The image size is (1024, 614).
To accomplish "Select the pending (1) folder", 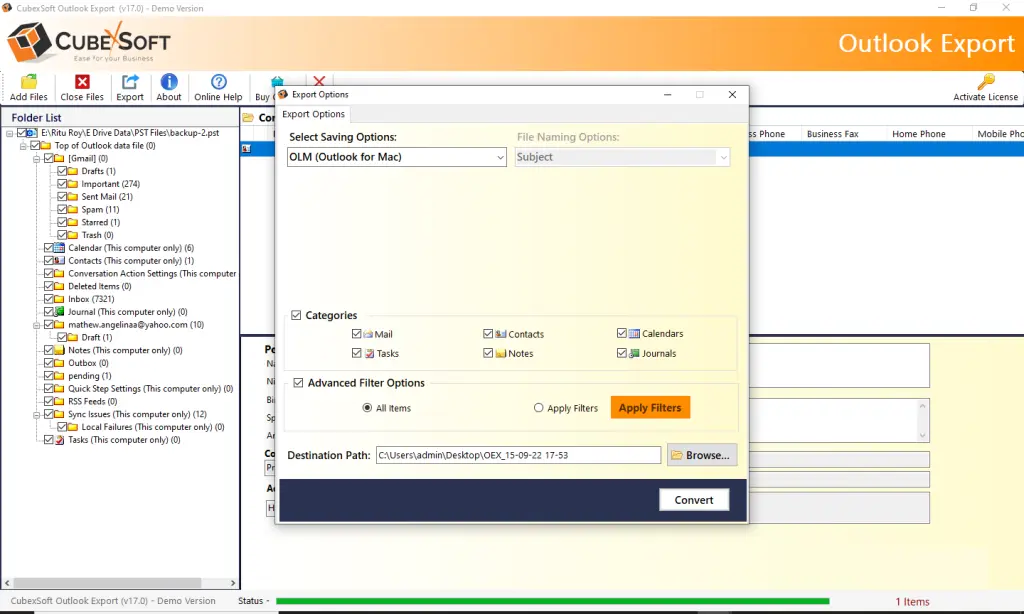I will pos(89,376).
